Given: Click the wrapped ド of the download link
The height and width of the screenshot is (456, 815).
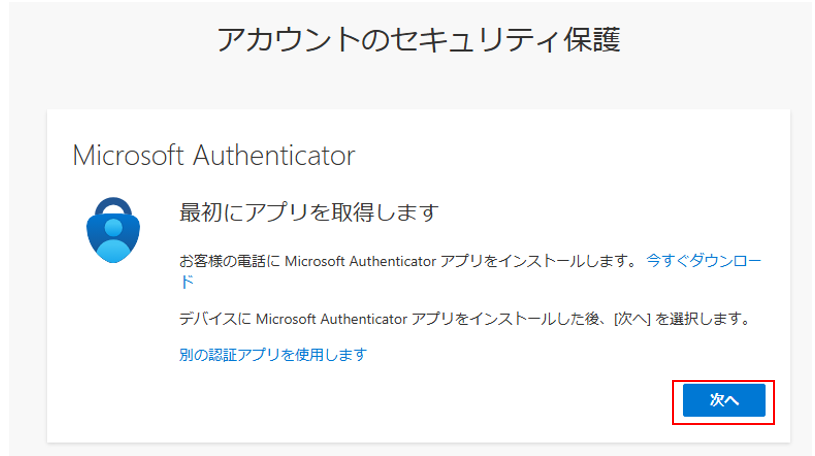Looking at the screenshot, I should tap(187, 281).
